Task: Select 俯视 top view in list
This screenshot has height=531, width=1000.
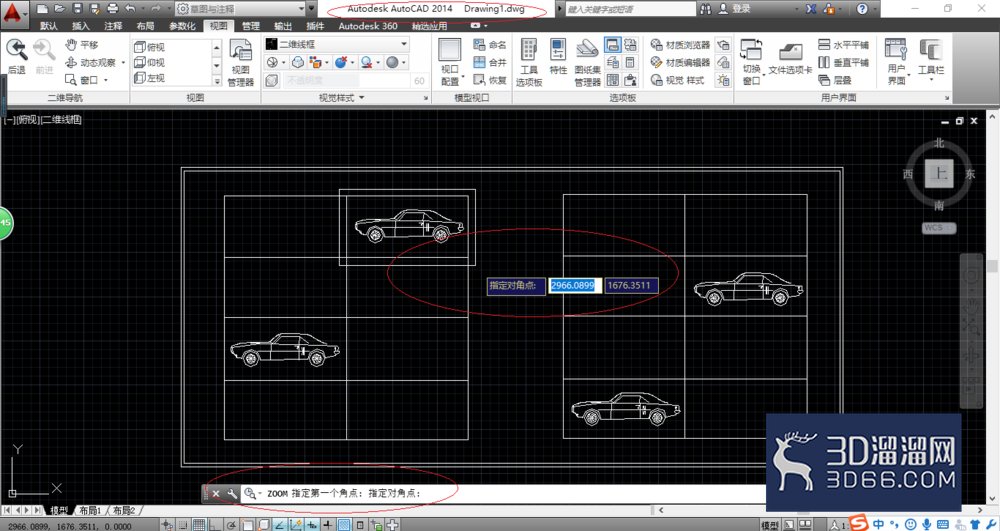Action: (151, 47)
